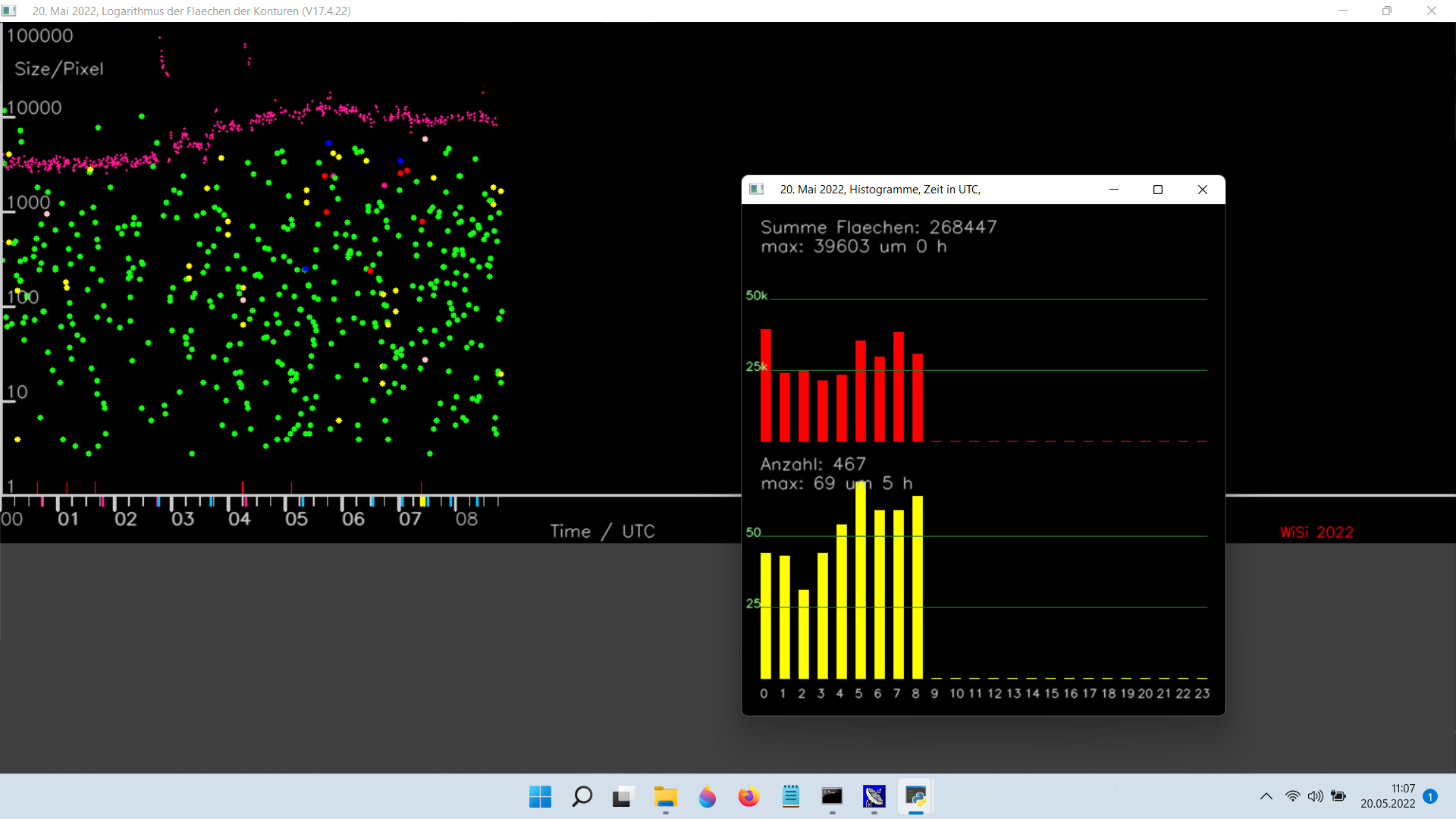Open File Explorer from the taskbar
Viewport: 1456px width, 819px height.
tap(665, 797)
